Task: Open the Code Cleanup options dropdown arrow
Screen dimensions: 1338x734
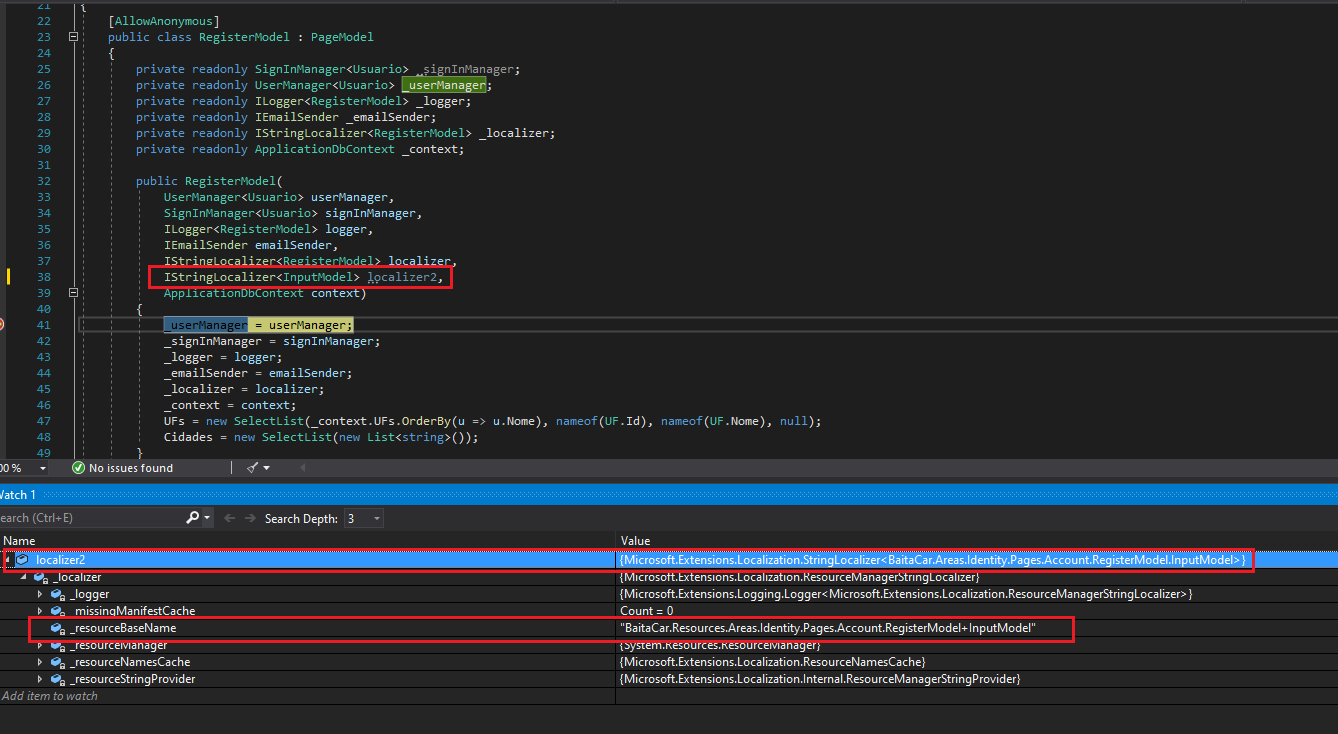Action: point(267,467)
